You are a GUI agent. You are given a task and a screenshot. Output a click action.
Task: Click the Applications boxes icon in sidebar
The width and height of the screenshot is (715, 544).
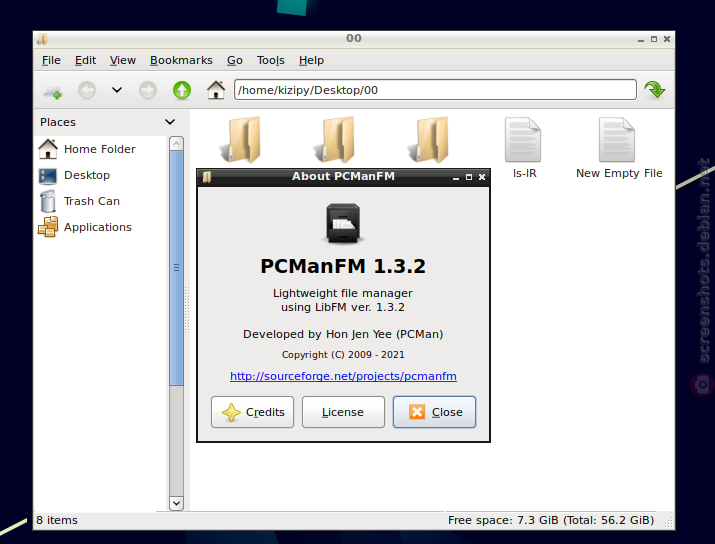(48, 227)
